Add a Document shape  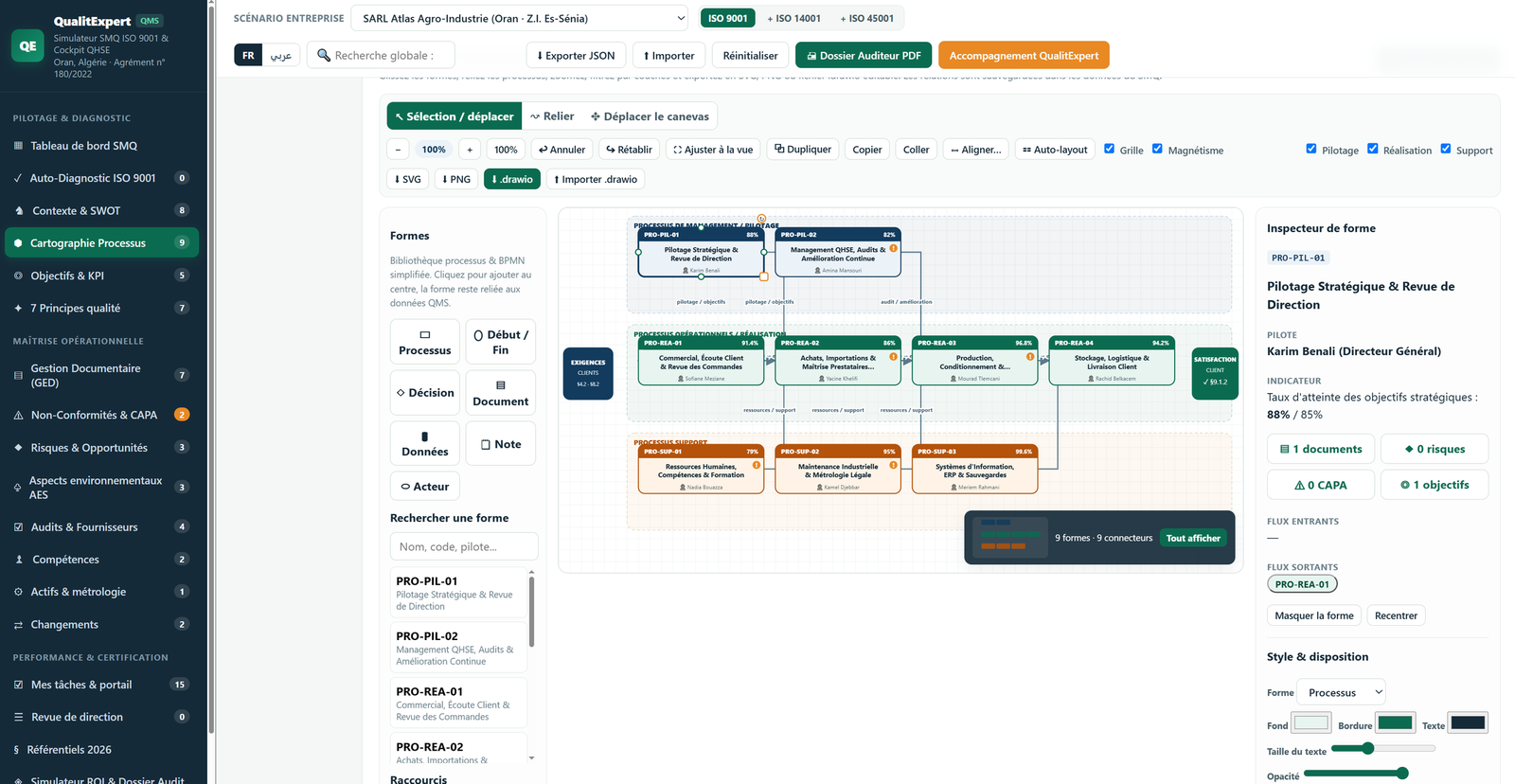pos(501,393)
